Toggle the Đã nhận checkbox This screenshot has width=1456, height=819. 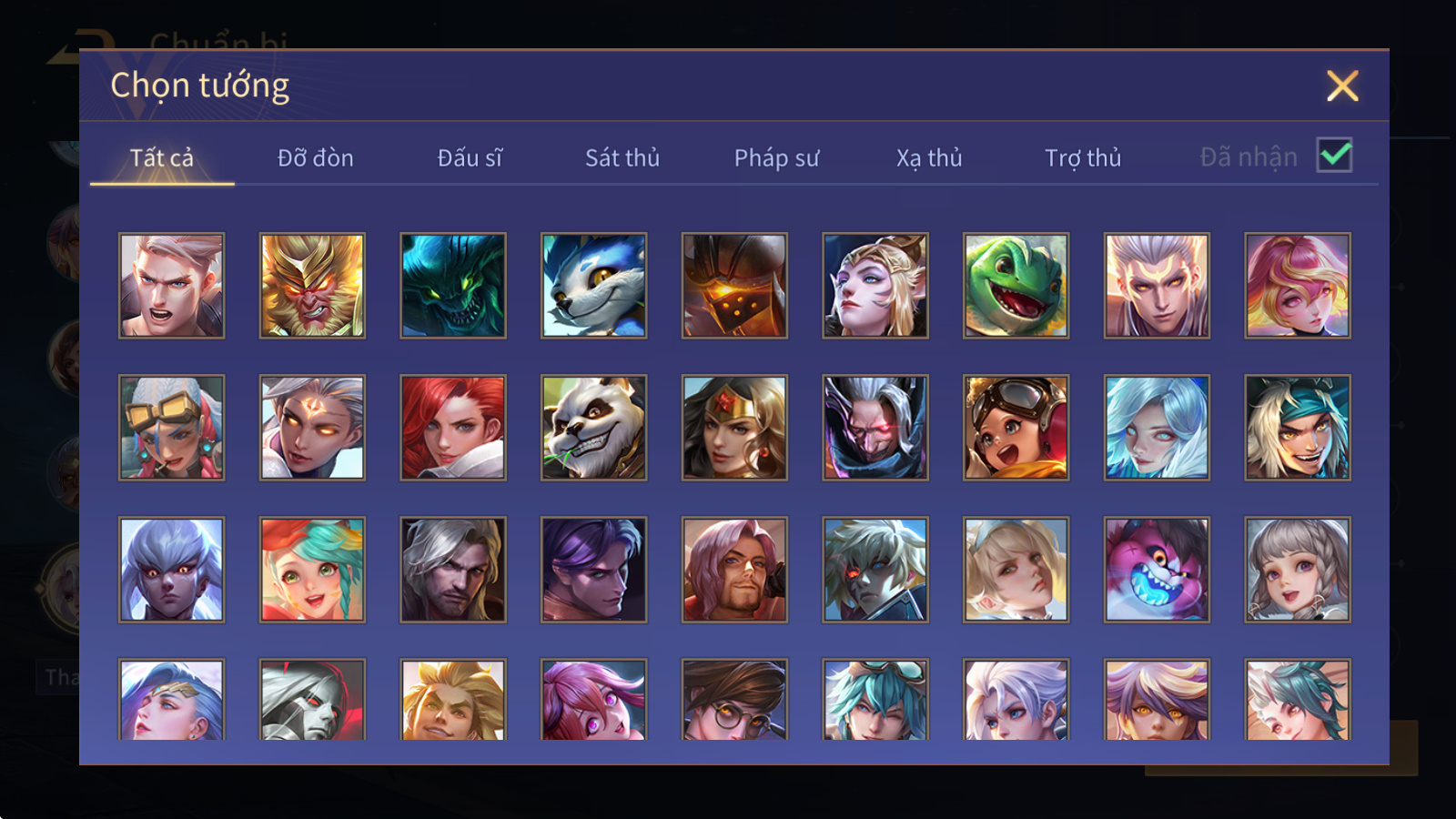point(1334,156)
